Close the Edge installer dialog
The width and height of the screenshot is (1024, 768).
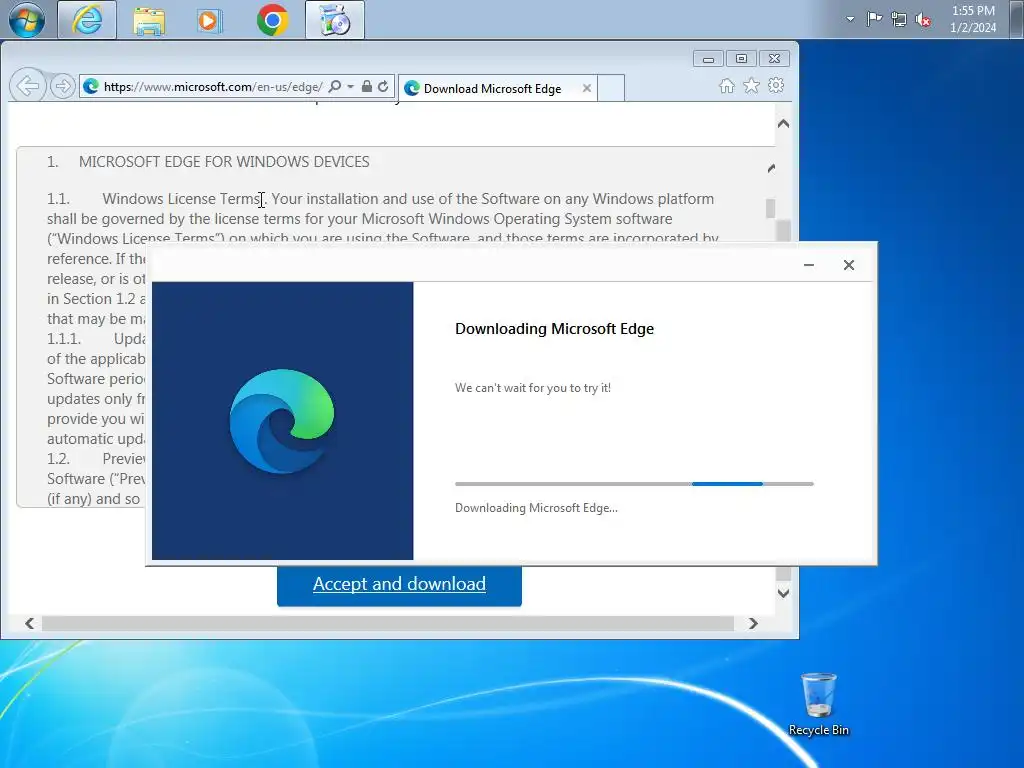[848, 265]
